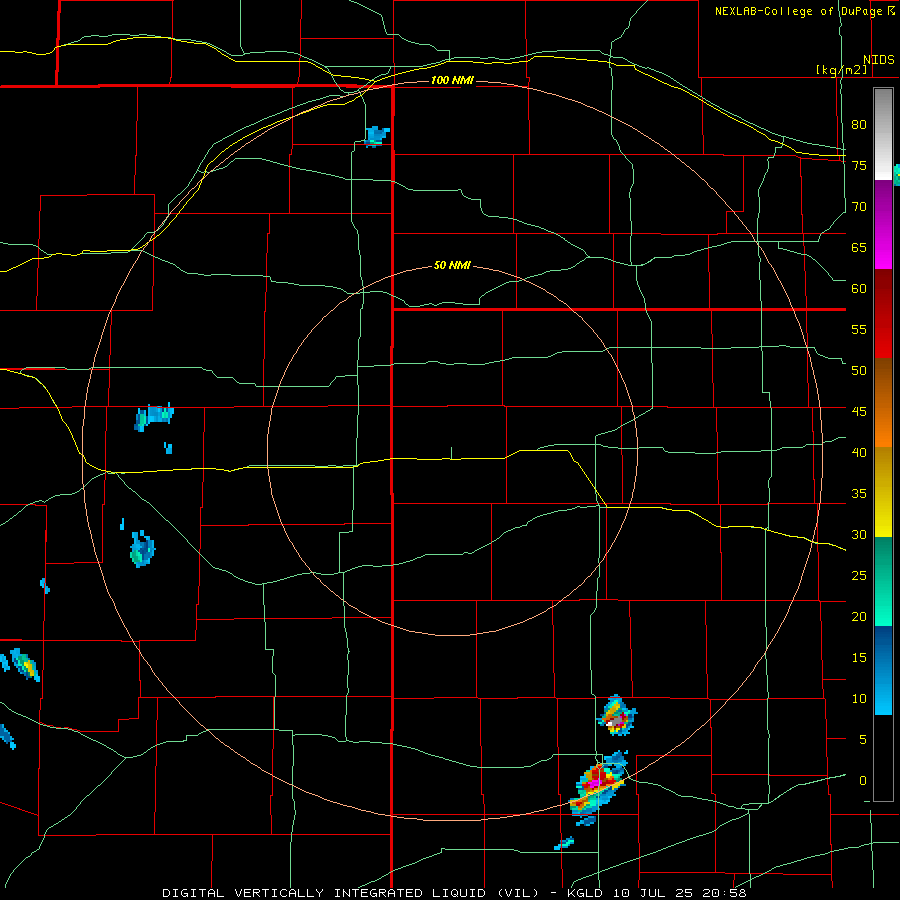
Task: Click the 5 value on color scale
Action: click(863, 740)
